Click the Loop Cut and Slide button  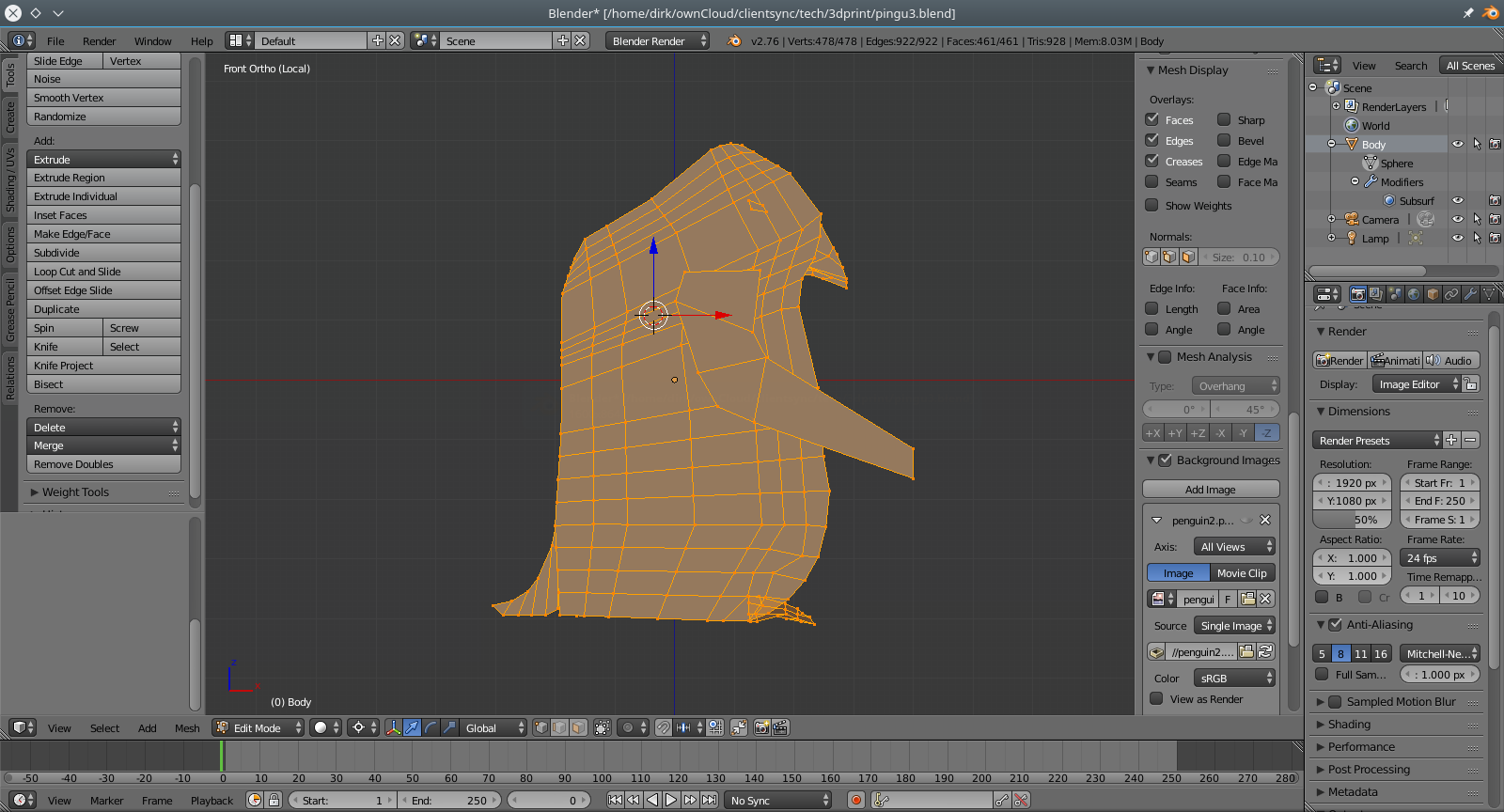coord(103,272)
